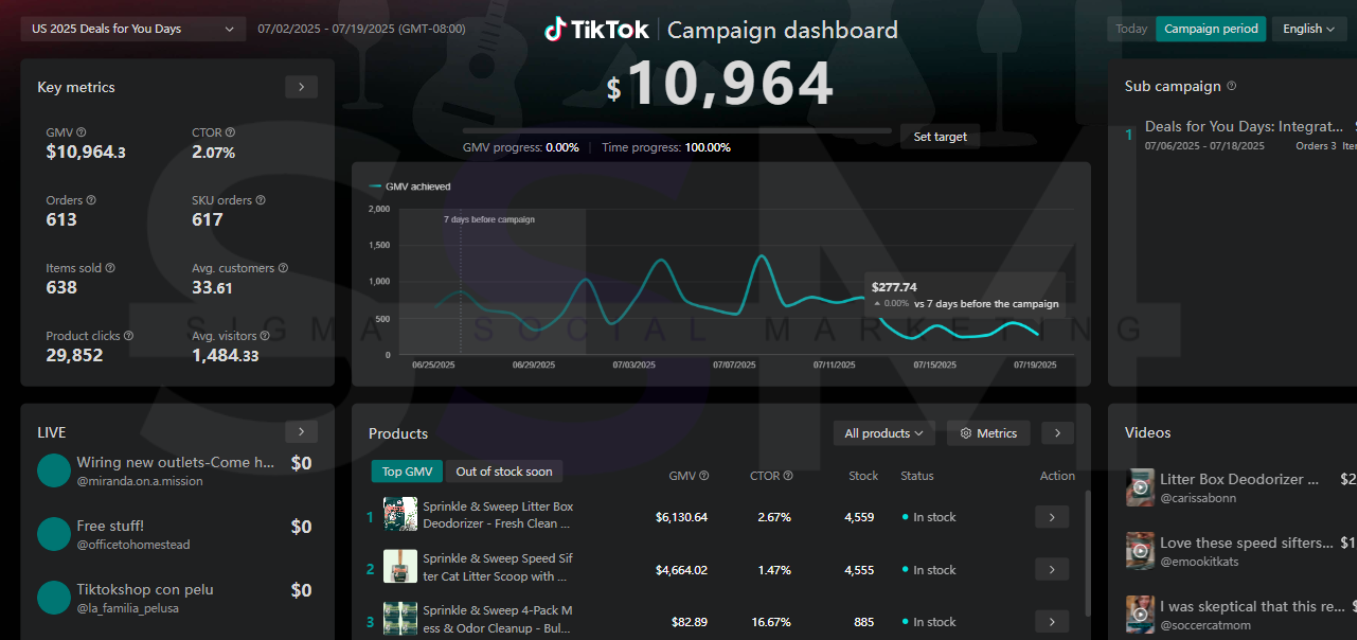
Task: Click the TikTok logo in header
Action: 597,30
